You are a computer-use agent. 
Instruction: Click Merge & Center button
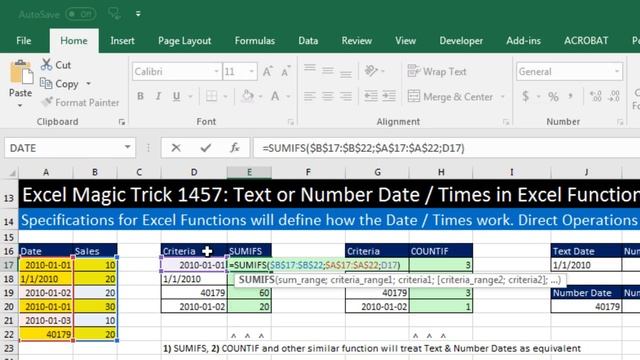click(x=450, y=97)
